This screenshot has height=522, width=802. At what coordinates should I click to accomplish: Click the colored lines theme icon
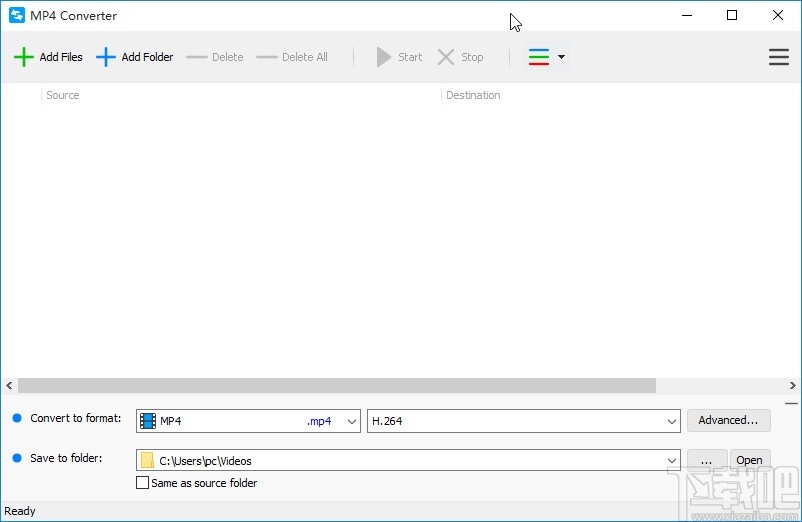(539, 57)
